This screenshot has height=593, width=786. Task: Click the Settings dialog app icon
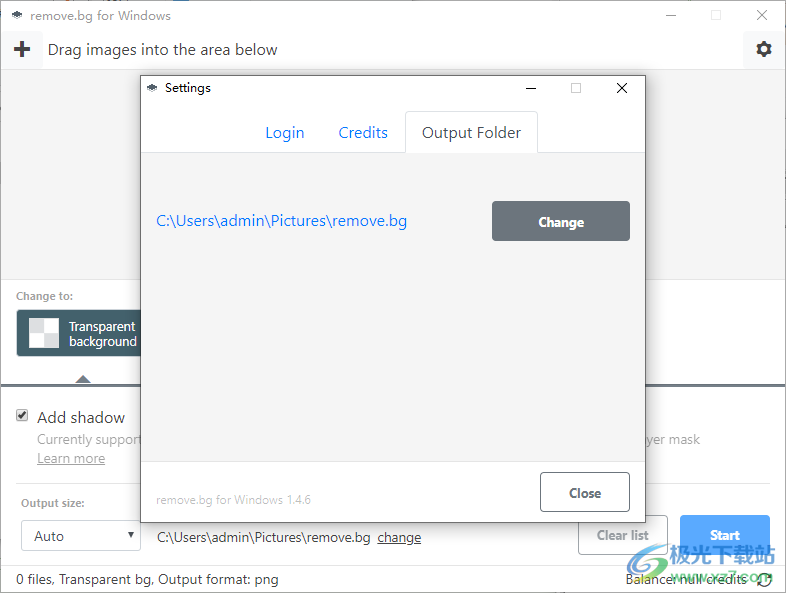click(152, 88)
